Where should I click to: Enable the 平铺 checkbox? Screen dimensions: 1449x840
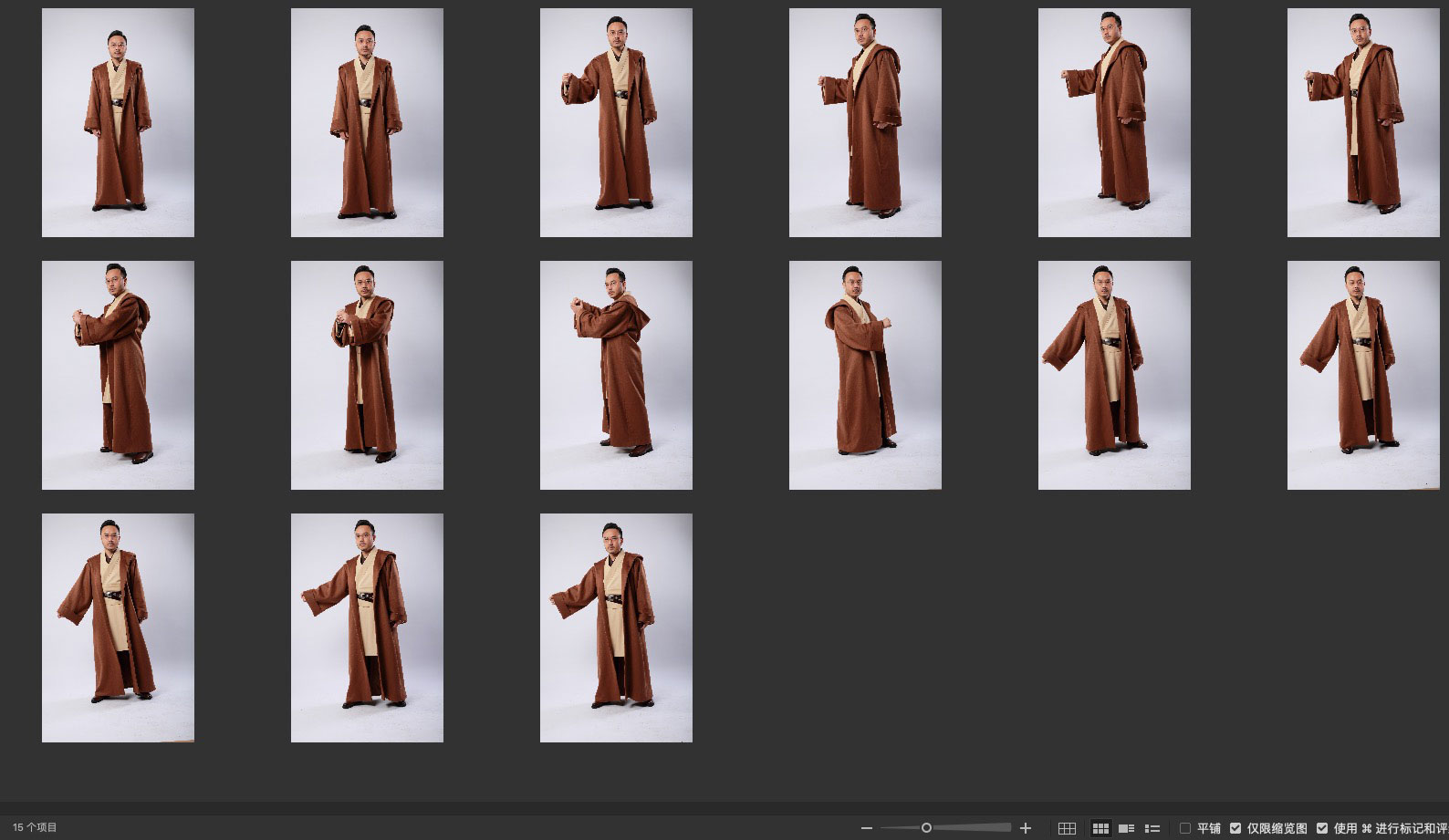[1185, 828]
